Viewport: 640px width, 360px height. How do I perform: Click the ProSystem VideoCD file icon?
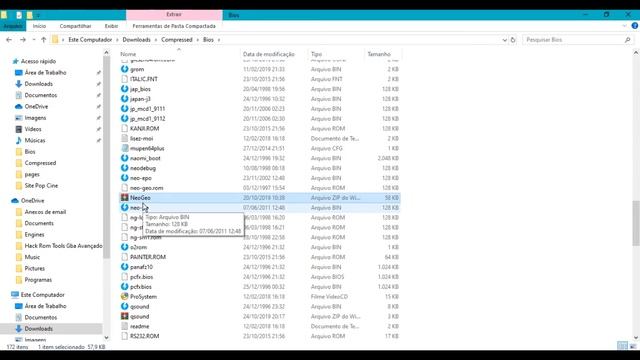(124, 296)
